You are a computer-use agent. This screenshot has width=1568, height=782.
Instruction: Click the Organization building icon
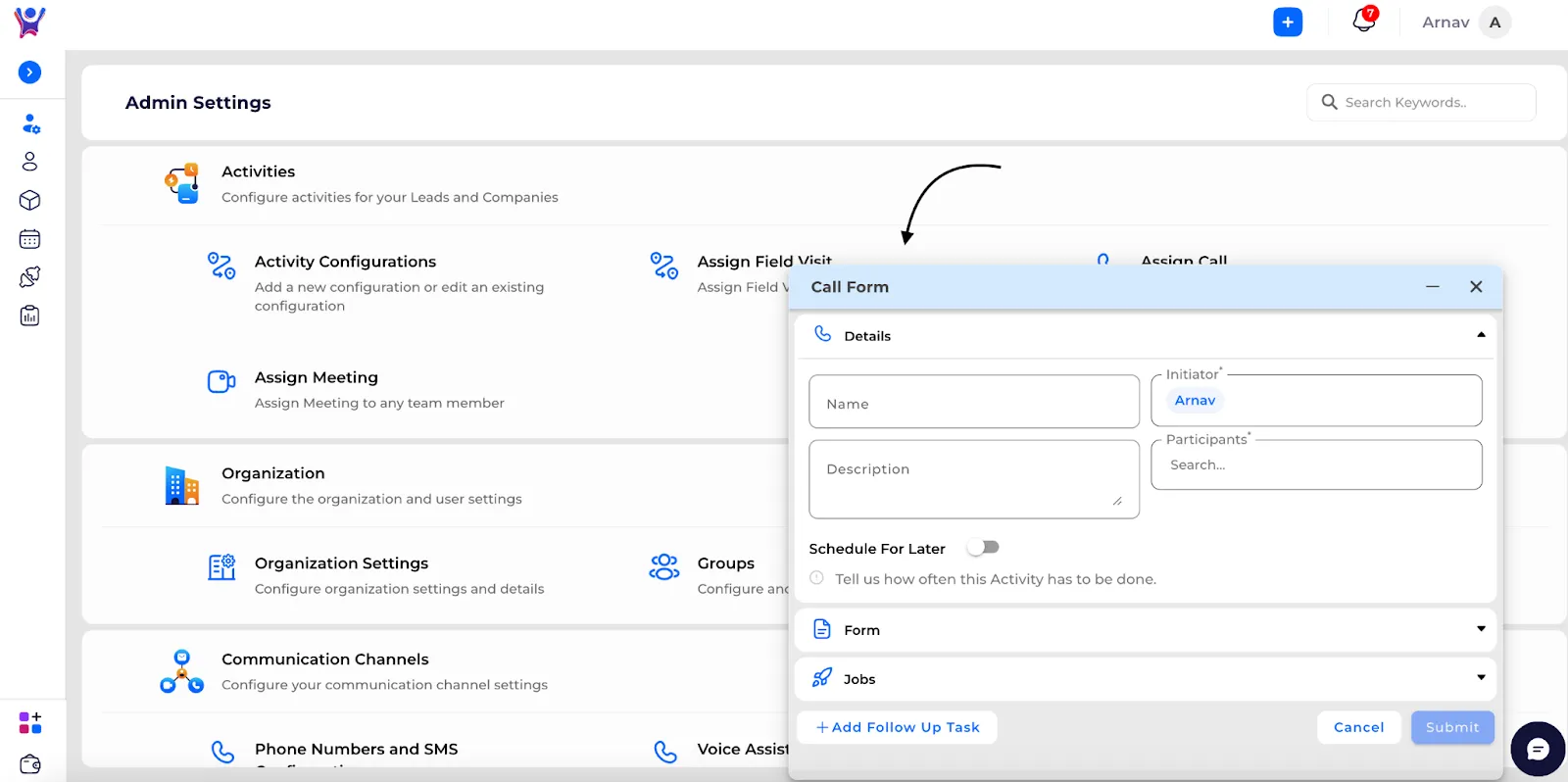(182, 485)
